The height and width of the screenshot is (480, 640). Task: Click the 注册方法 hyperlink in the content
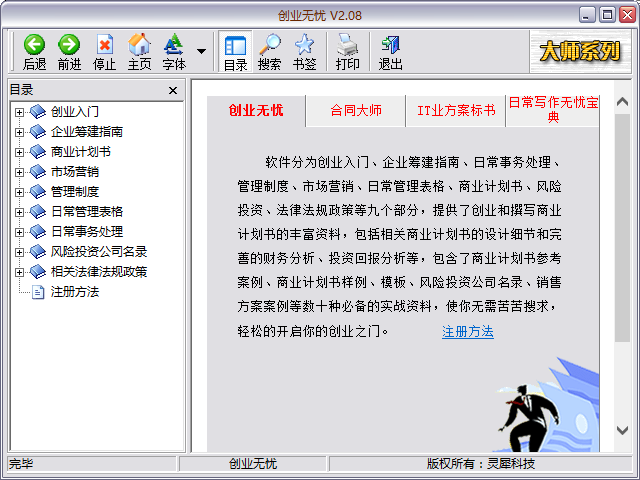click(x=467, y=331)
